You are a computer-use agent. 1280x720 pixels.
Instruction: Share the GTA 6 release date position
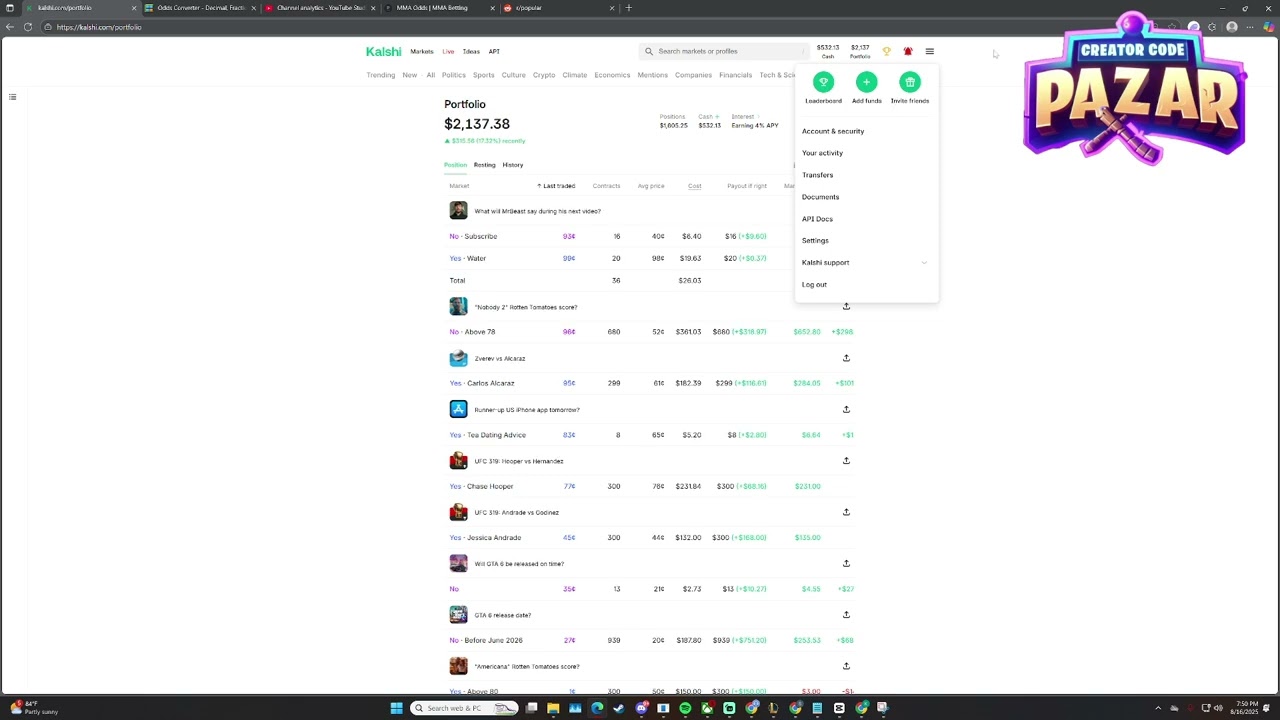[846, 615]
